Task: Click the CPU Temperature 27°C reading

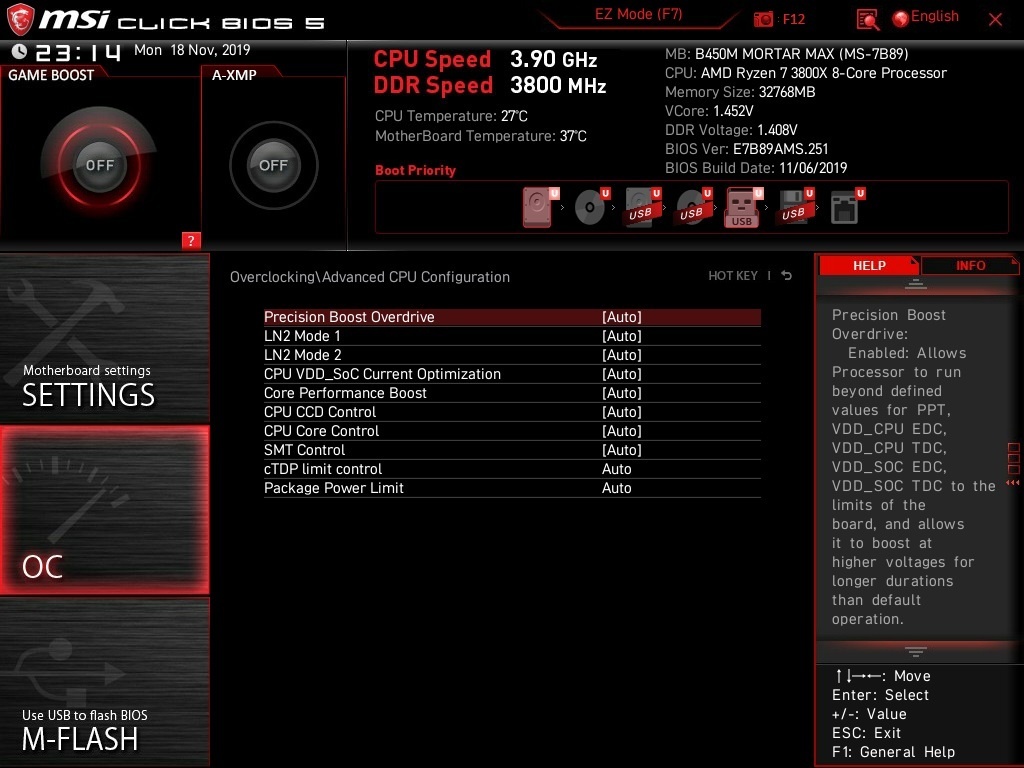Action: [451, 116]
